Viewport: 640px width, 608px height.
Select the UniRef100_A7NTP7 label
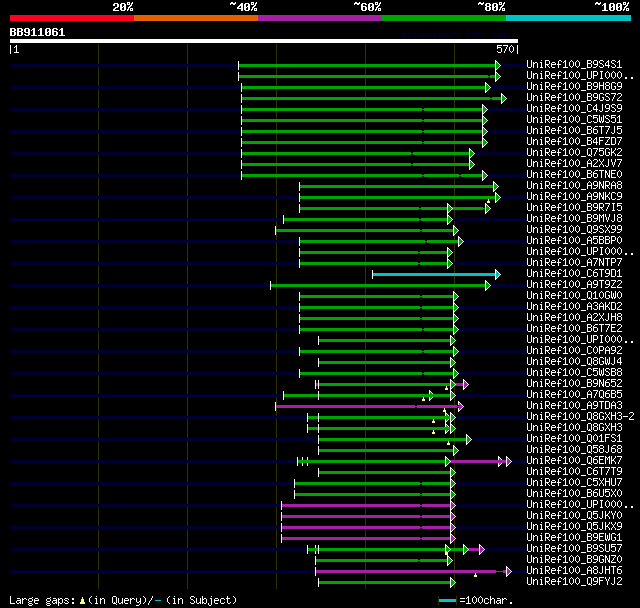(574, 263)
